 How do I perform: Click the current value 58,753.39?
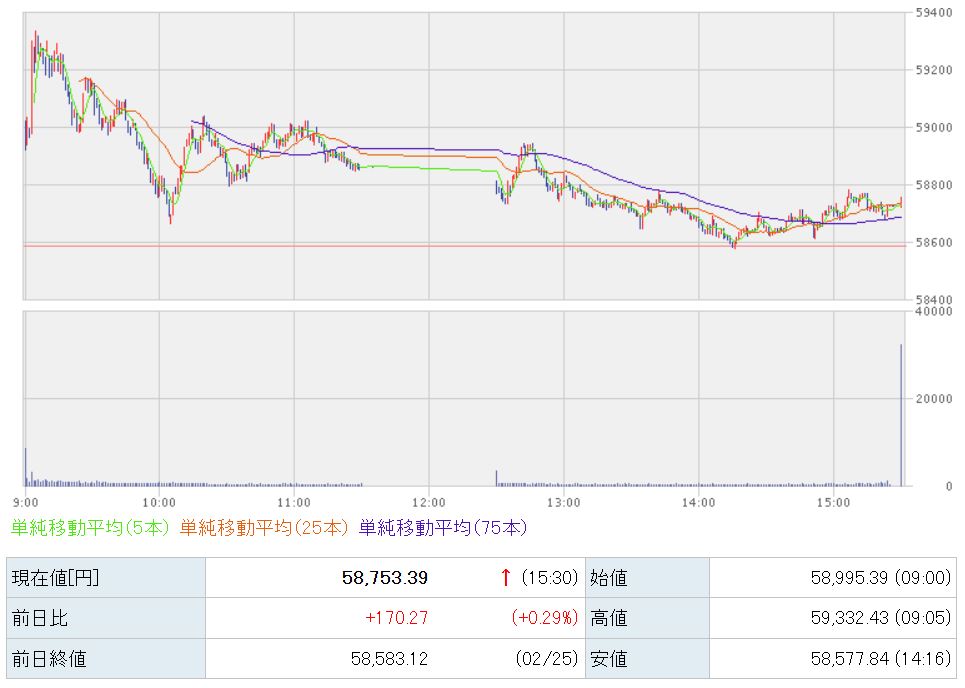(x=384, y=577)
